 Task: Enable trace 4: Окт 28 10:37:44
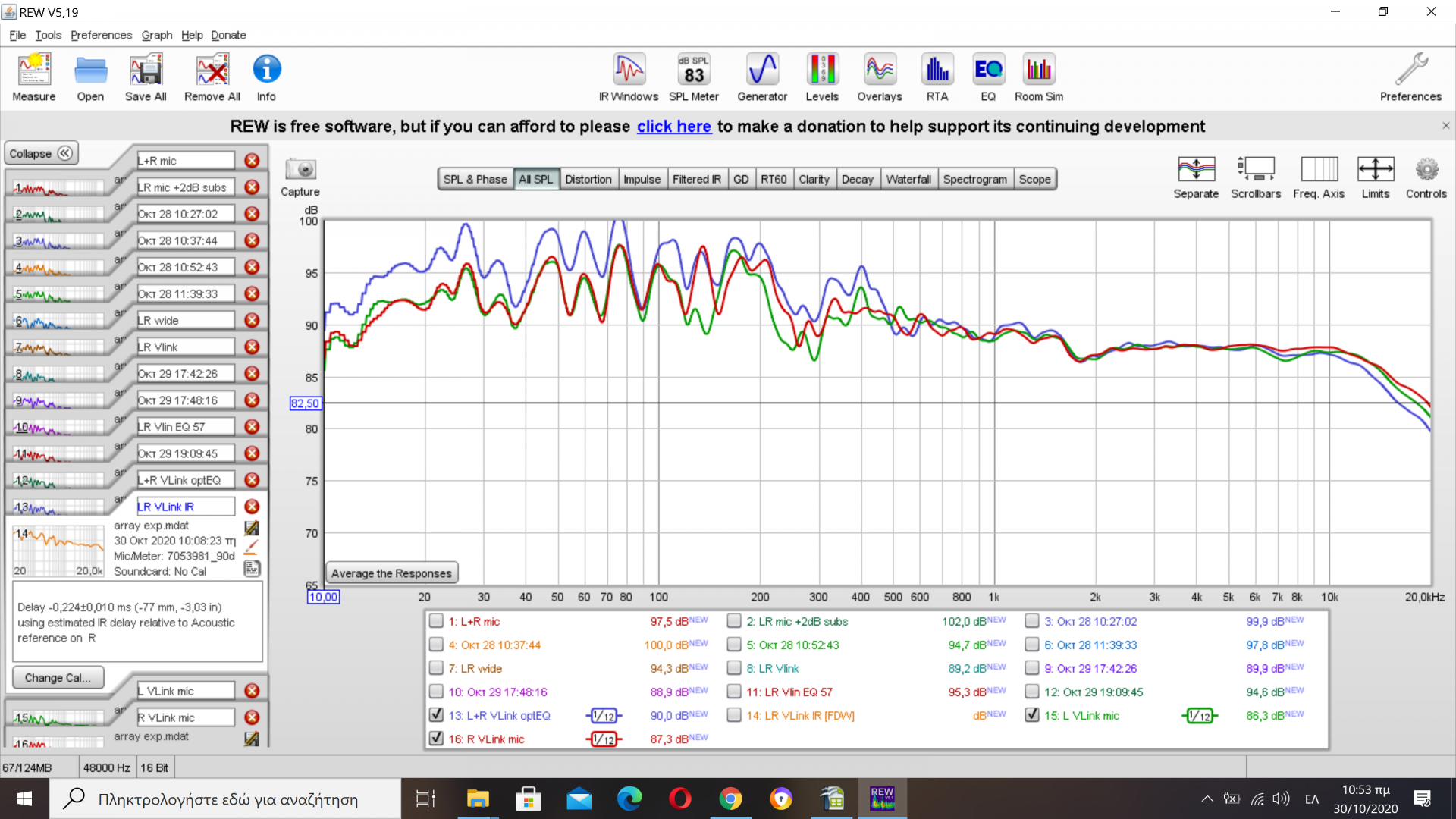[x=436, y=645]
